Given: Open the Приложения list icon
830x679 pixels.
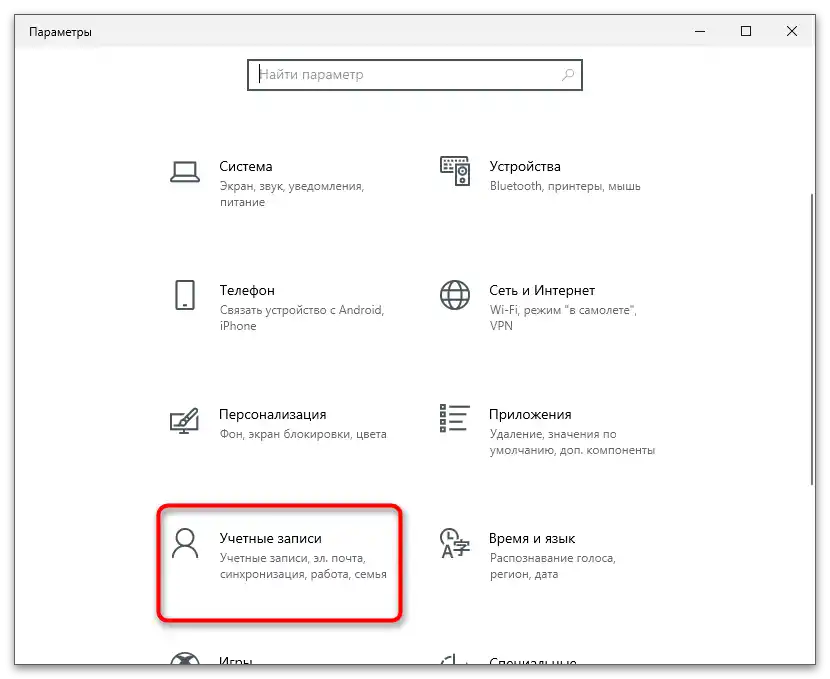Looking at the screenshot, I should click(455, 418).
